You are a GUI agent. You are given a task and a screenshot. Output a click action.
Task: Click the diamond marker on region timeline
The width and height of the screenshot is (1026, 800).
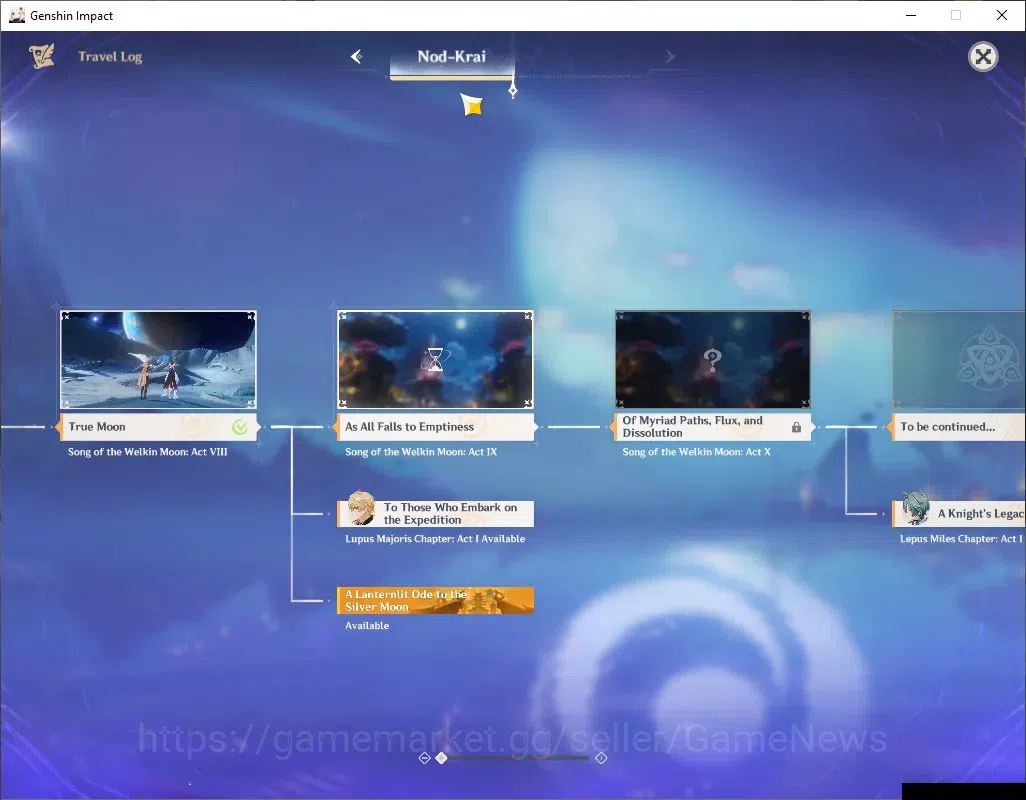point(513,92)
